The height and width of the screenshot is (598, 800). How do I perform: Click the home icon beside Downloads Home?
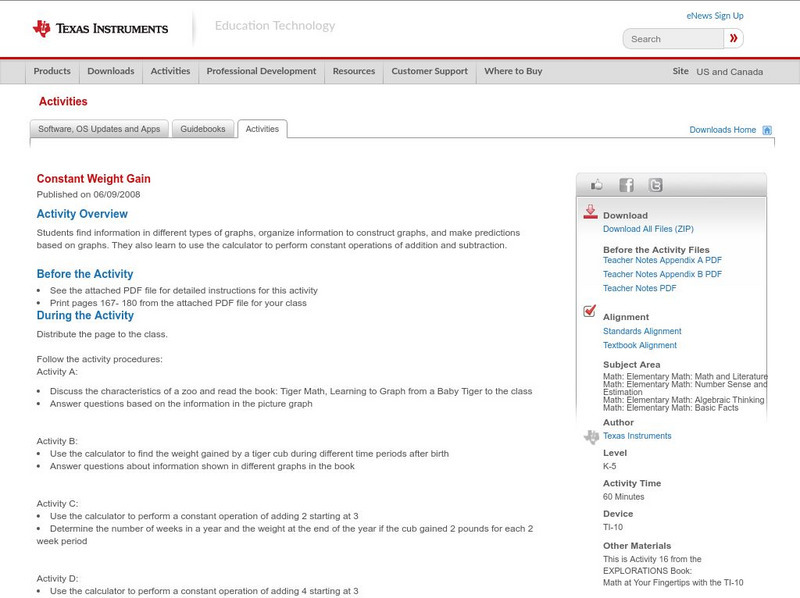tap(767, 130)
